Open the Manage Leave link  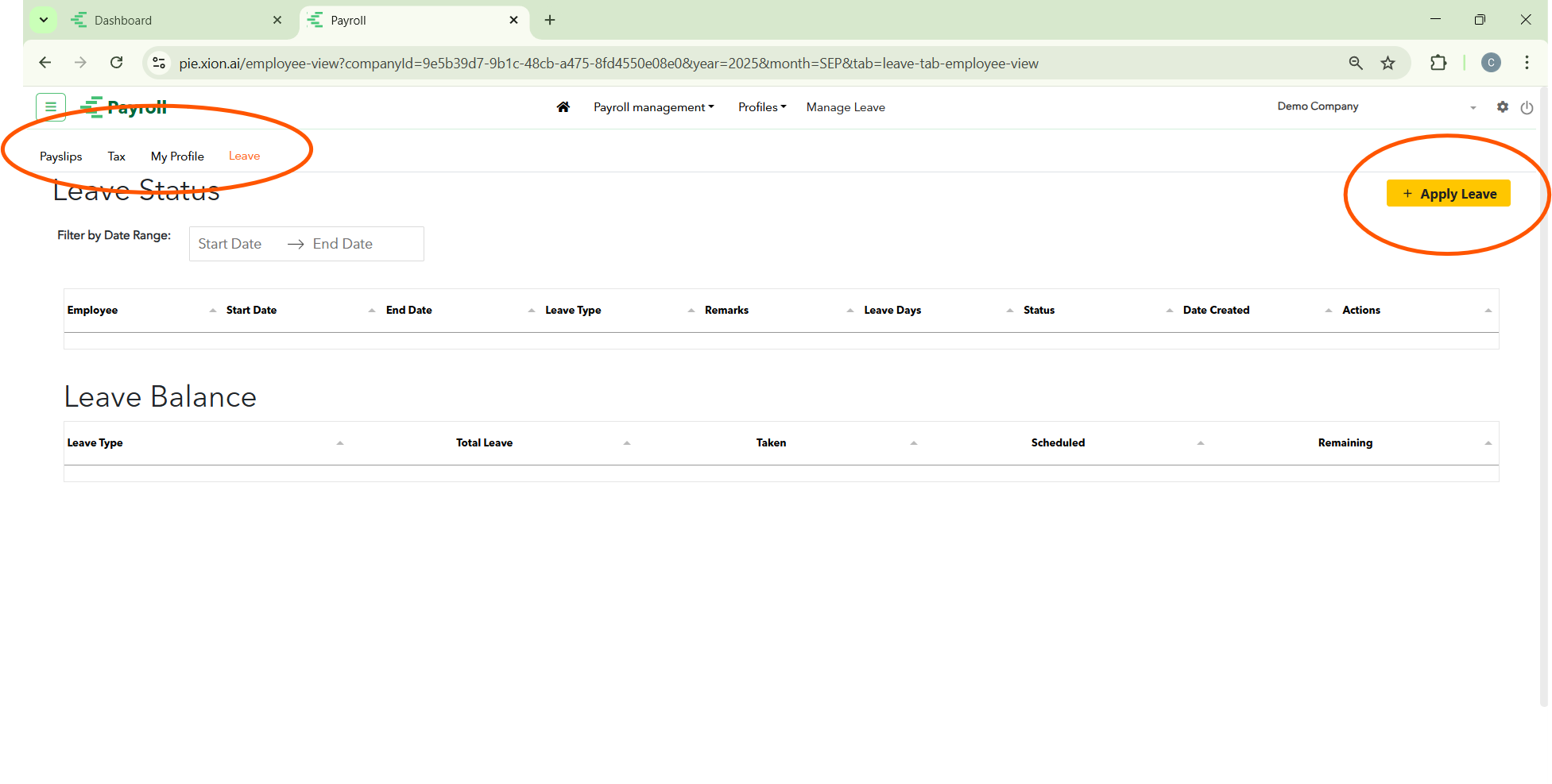coord(846,107)
